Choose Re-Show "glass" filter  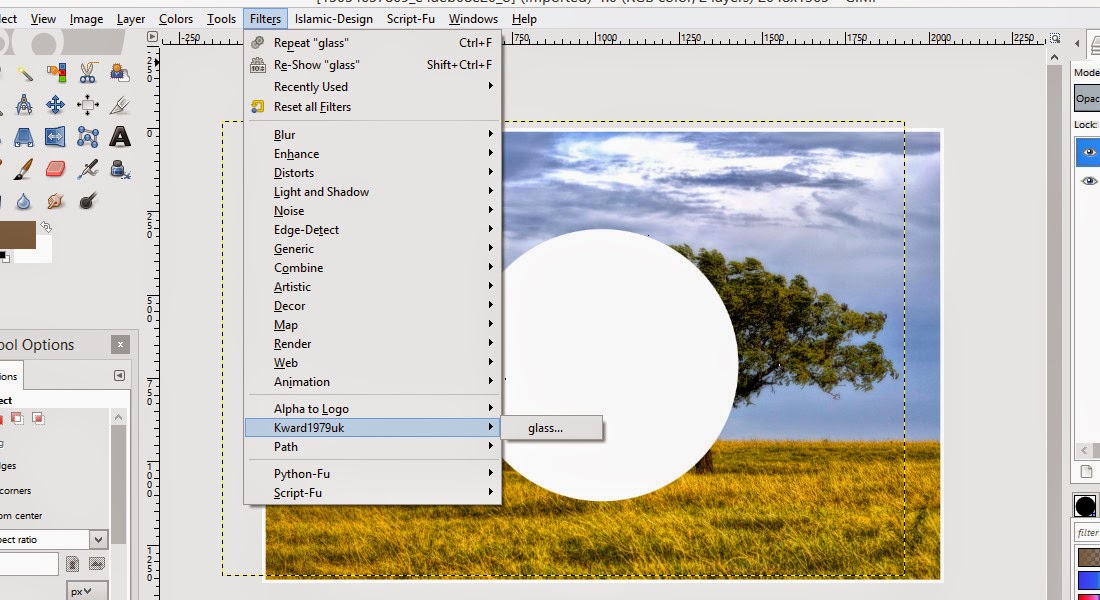click(x=373, y=65)
